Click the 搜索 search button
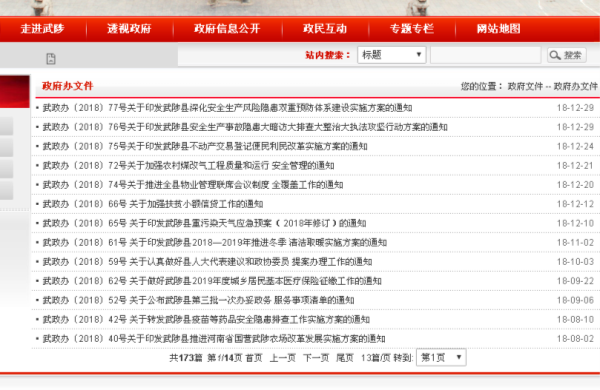 [567, 55]
